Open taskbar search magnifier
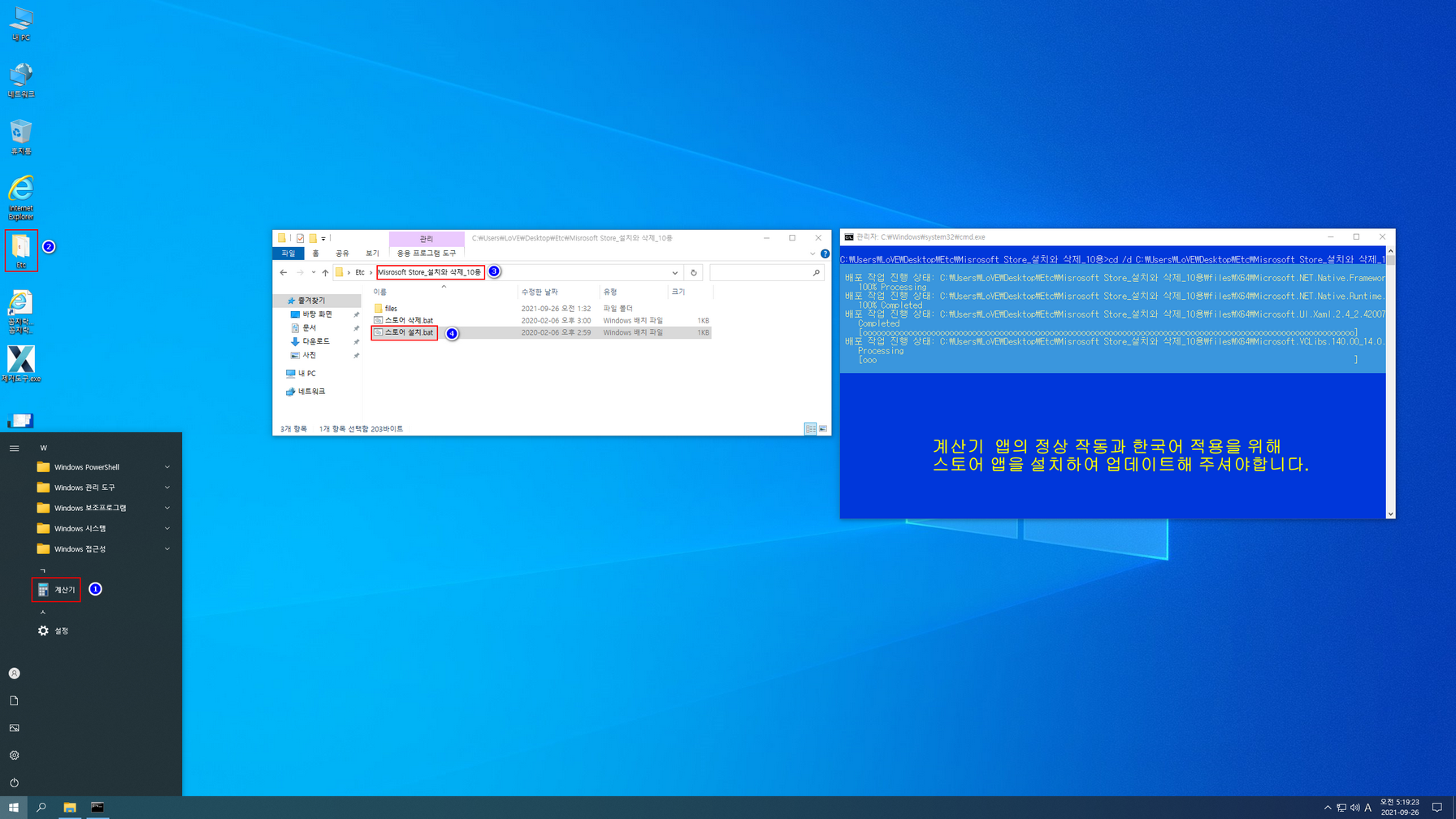 pos(41,808)
